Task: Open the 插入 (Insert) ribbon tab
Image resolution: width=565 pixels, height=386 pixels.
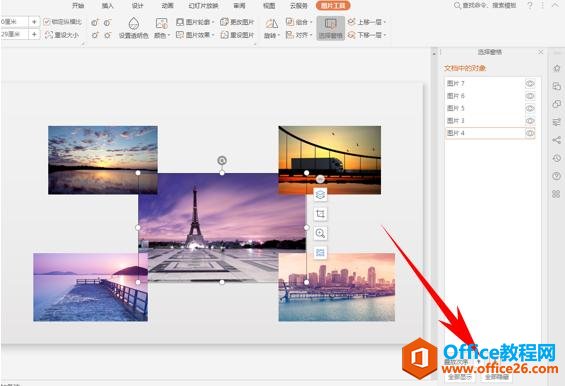Action: [x=107, y=5]
